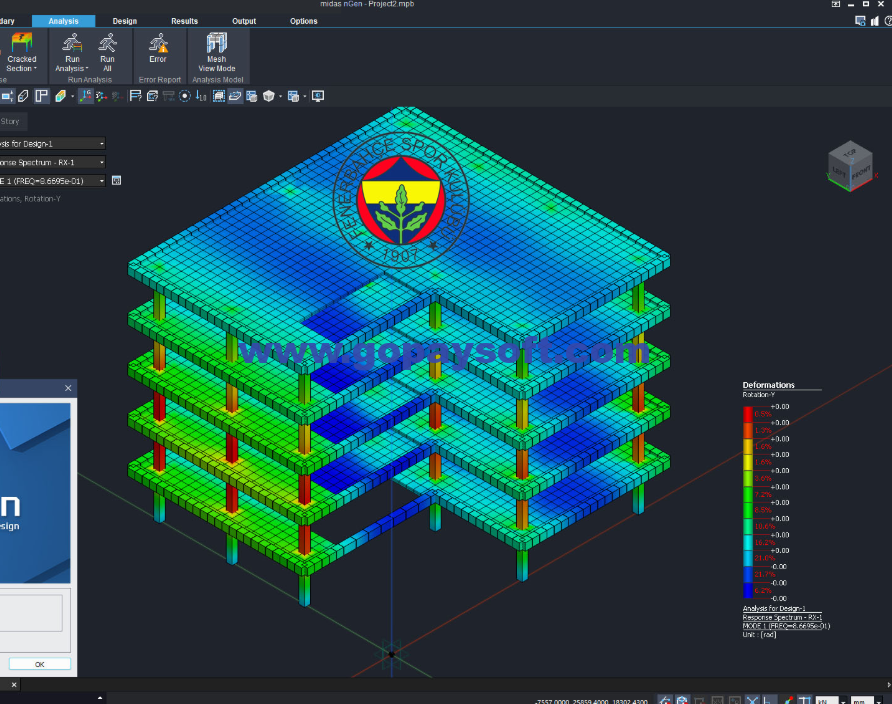The height and width of the screenshot is (704, 892).
Task: Switch to the Output ribbon tab
Action: pos(244,21)
